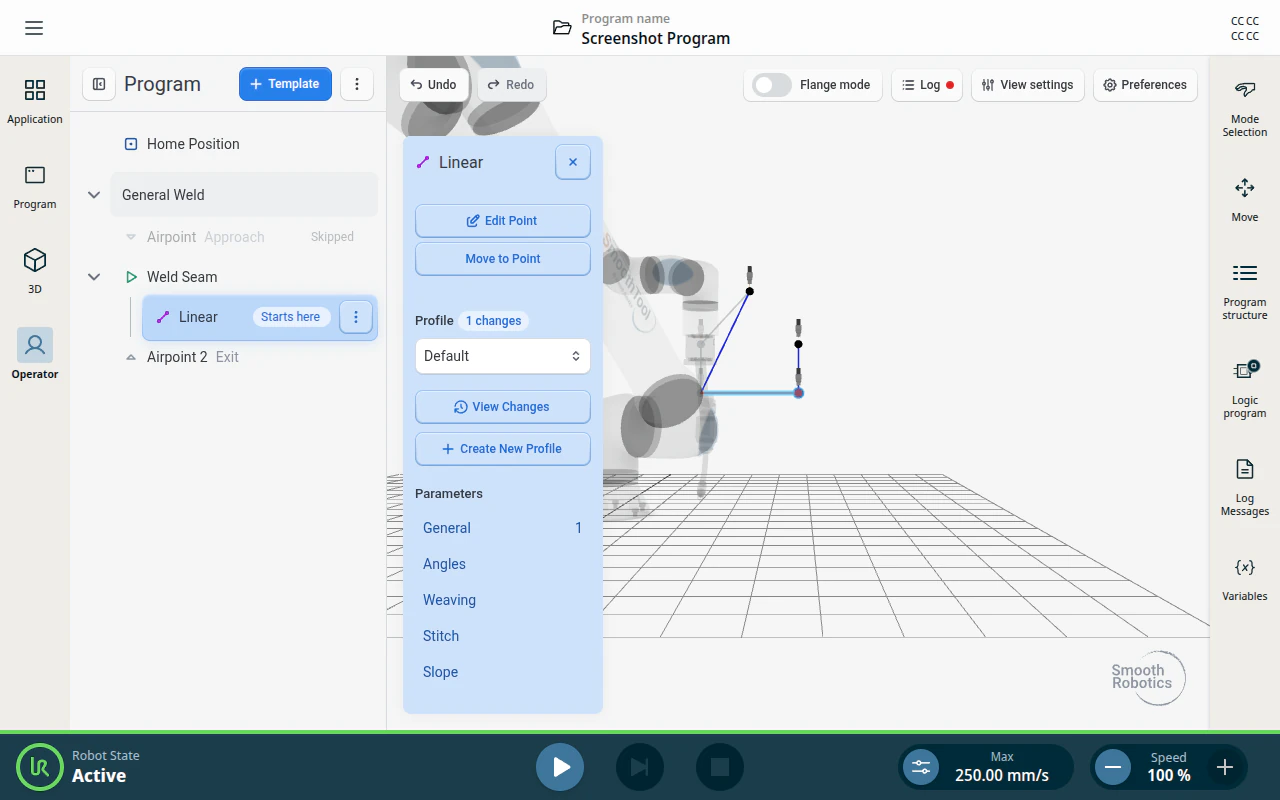The height and width of the screenshot is (800, 1280).
Task: Close the Linear panel
Action: coord(573,162)
